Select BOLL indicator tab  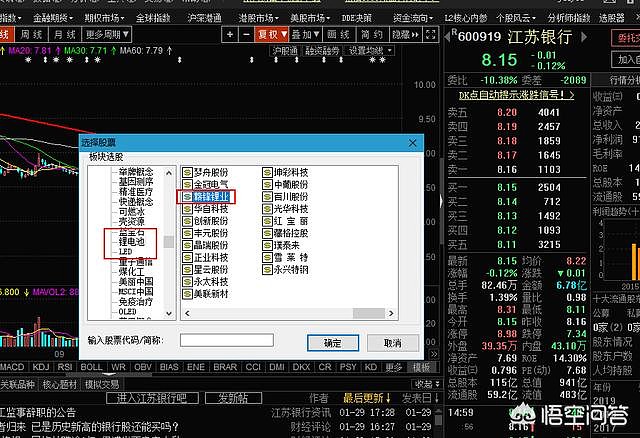pos(91,367)
